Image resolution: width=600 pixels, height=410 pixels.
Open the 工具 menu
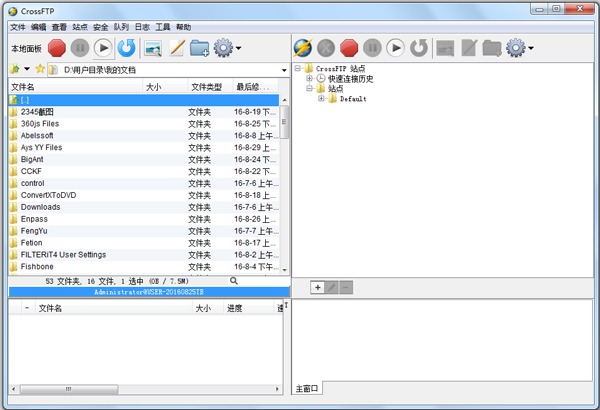pos(163,27)
